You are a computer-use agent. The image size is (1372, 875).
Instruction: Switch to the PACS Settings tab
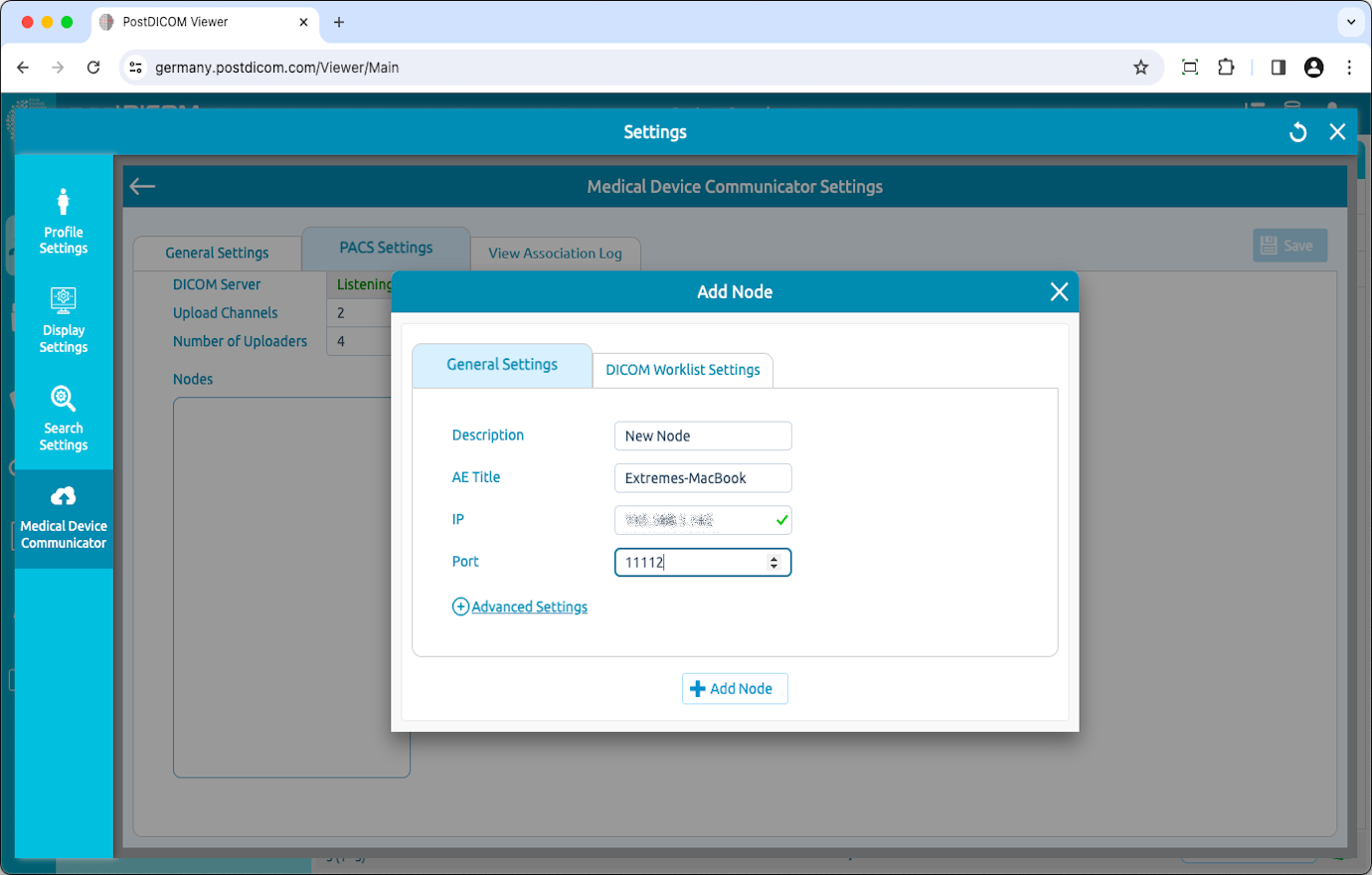pyautogui.click(x=386, y=248)
